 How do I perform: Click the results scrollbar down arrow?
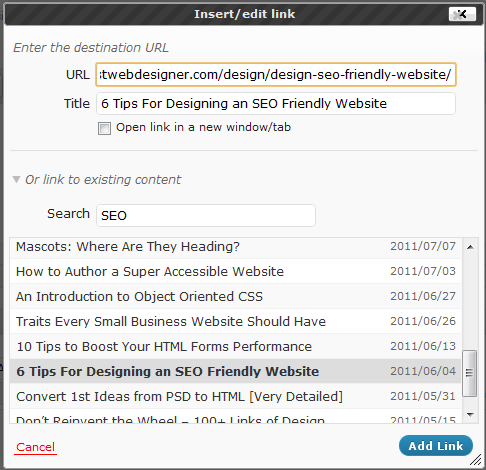pos(470,415)
